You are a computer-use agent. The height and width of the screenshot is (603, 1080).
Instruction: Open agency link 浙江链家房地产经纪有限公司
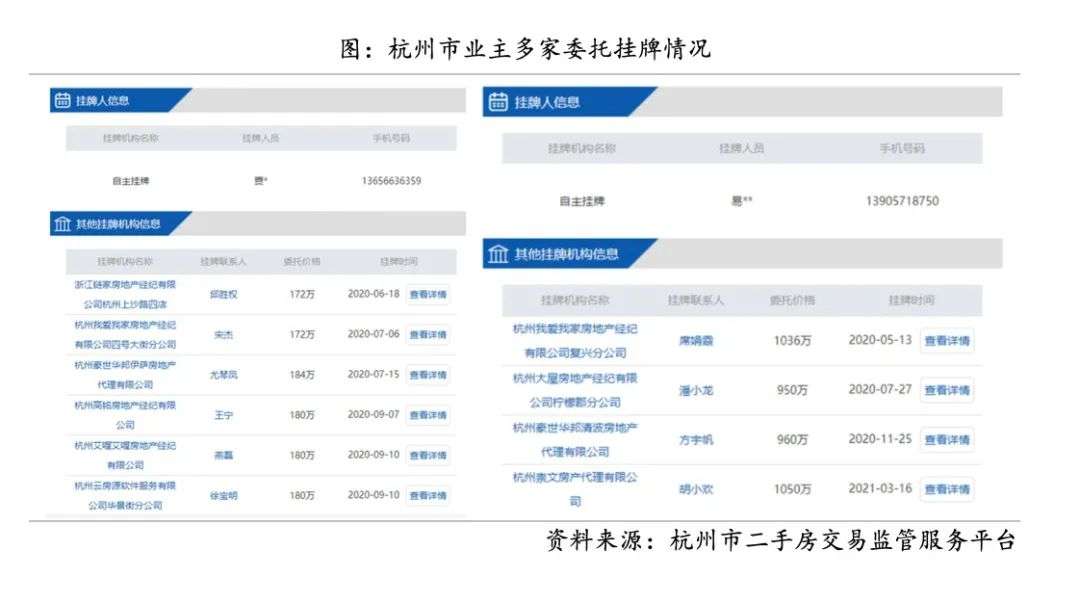tap(125, 294)
